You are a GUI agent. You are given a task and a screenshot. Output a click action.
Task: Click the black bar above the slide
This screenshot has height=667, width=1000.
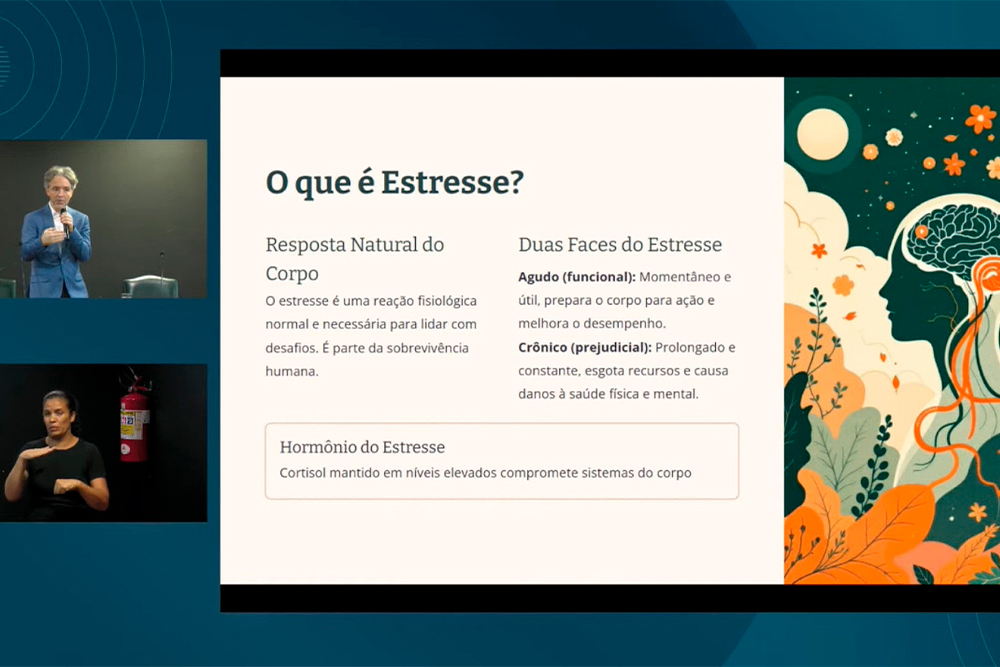point(610,63)
